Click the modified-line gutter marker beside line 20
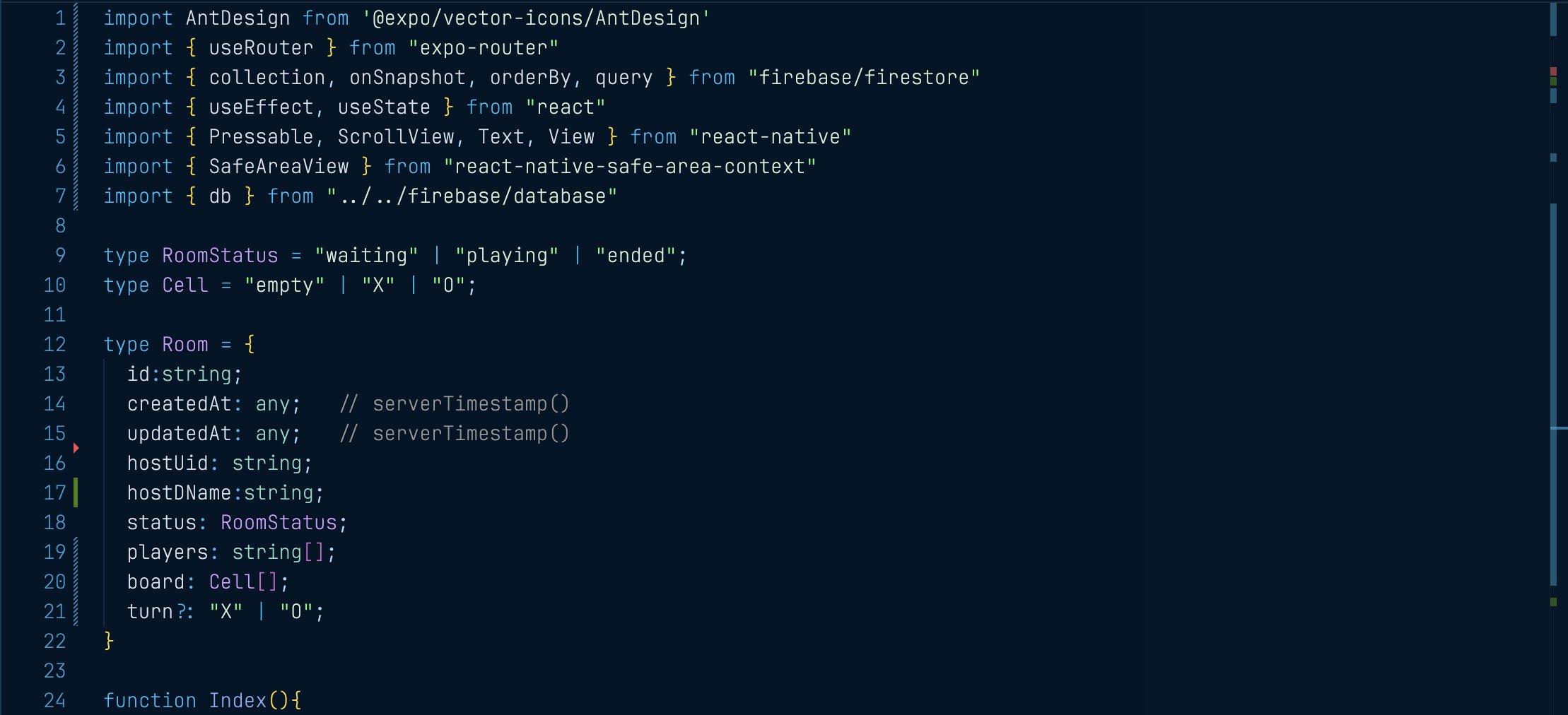The image size is (1568, 715). 76,581
